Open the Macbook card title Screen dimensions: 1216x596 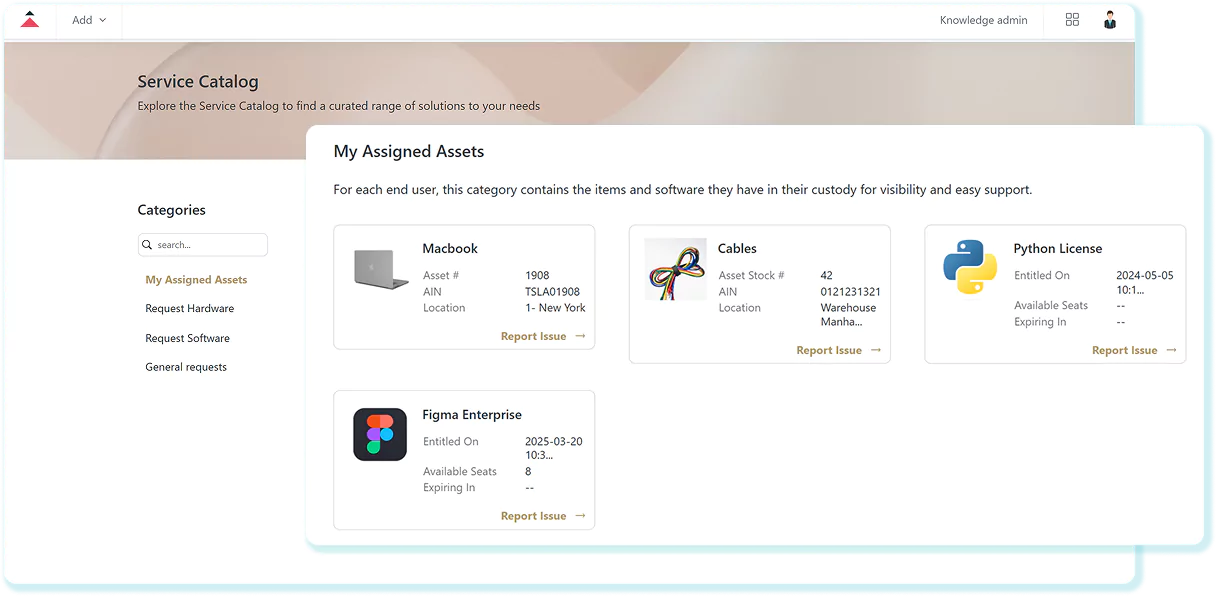[450, 248]
